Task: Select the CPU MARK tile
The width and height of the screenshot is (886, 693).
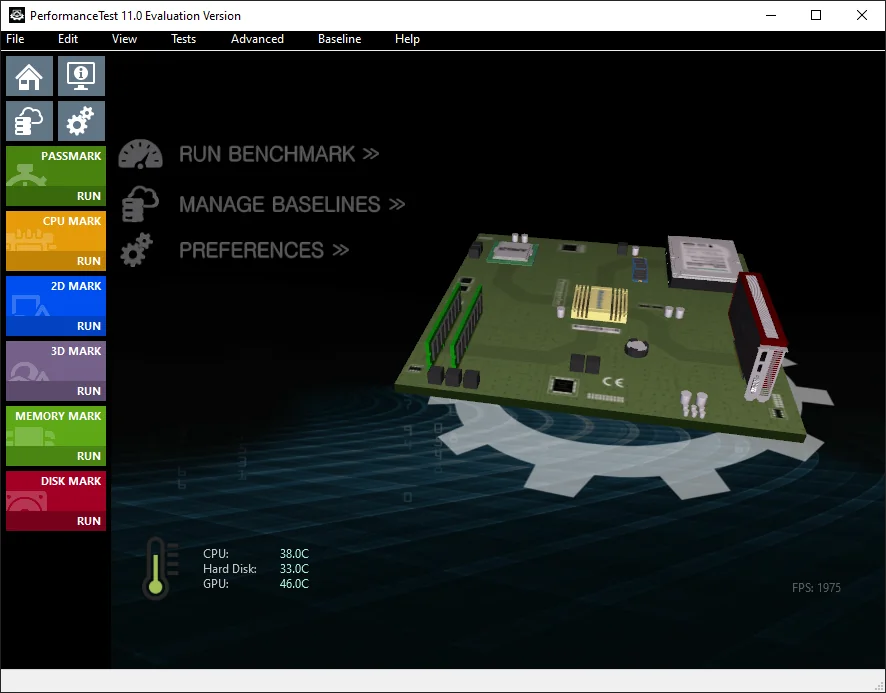Action: pyautogui.click(x=56, y=232)
